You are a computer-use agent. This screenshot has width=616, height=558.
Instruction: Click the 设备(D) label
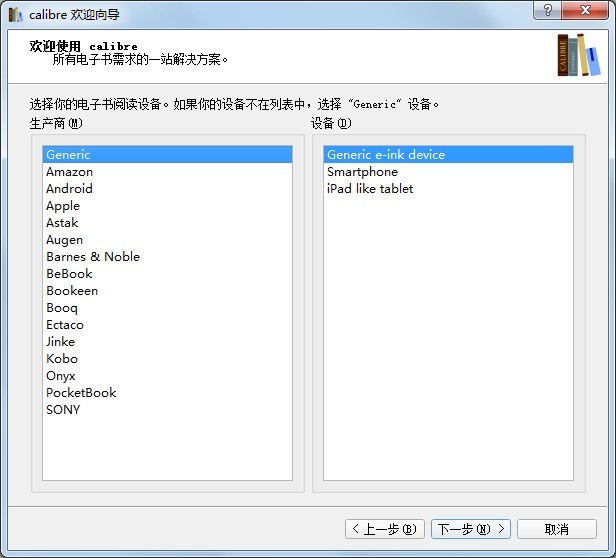(331, 123)
